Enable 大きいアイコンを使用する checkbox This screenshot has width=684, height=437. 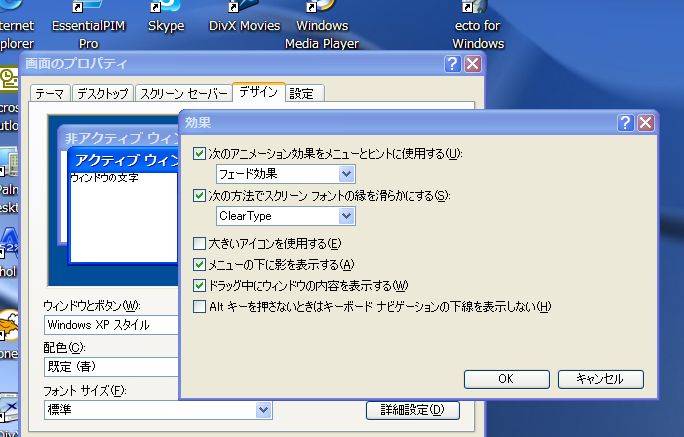pos(199,244)
